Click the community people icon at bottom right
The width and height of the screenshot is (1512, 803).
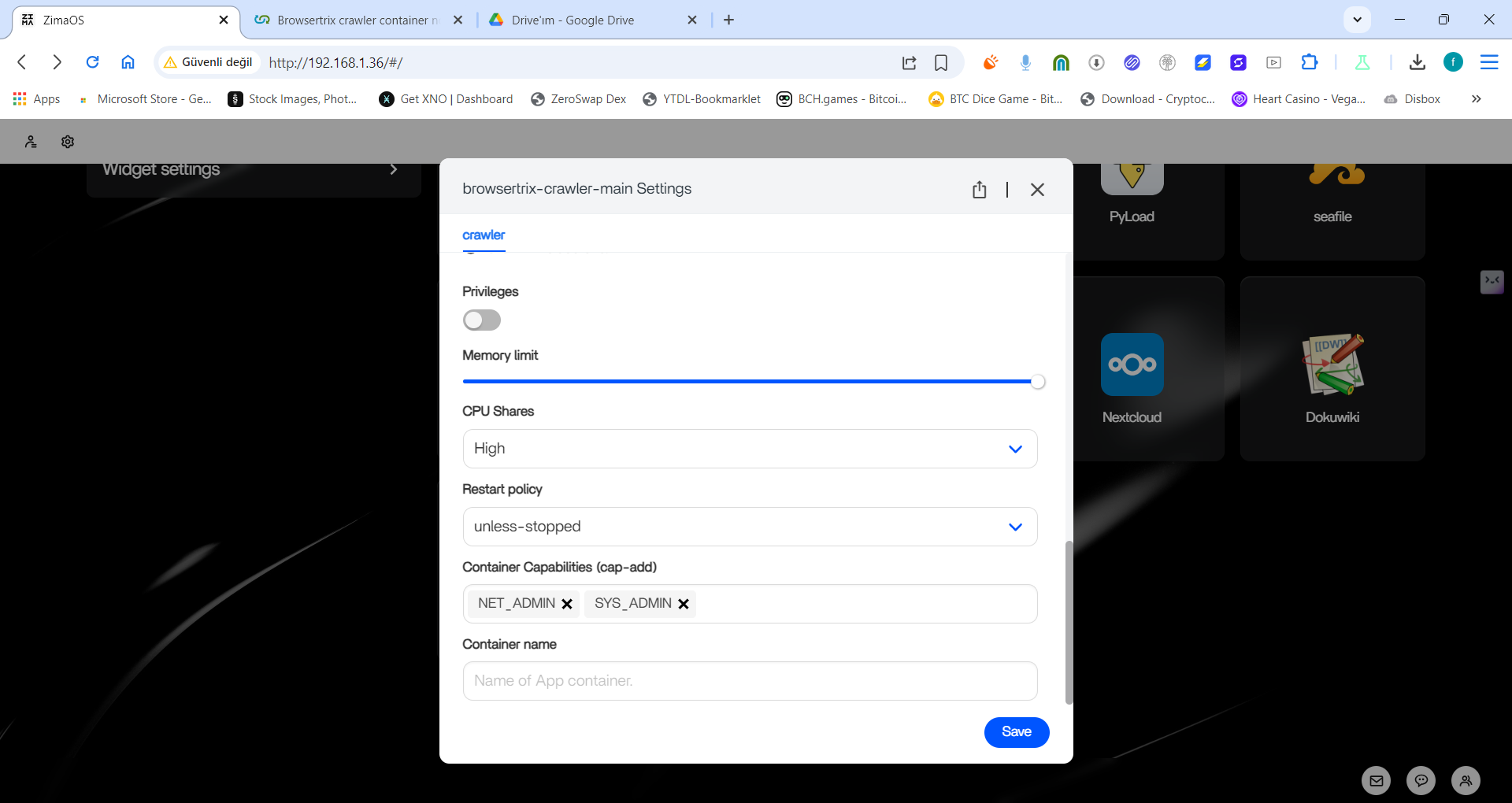[1466, 781]
